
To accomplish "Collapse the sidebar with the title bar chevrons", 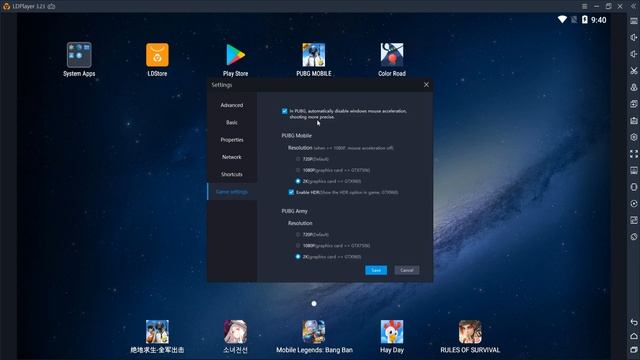I will click(633, 6).
